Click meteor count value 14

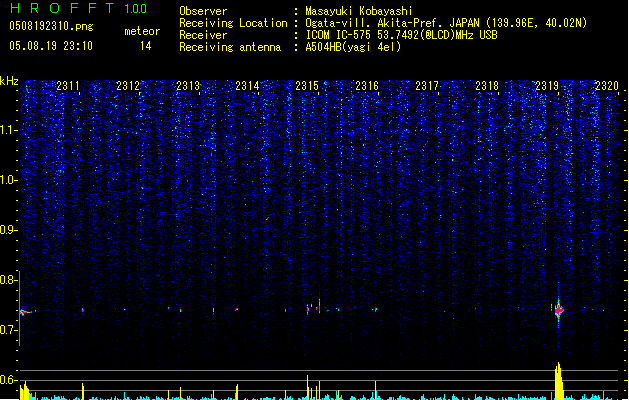146,46
